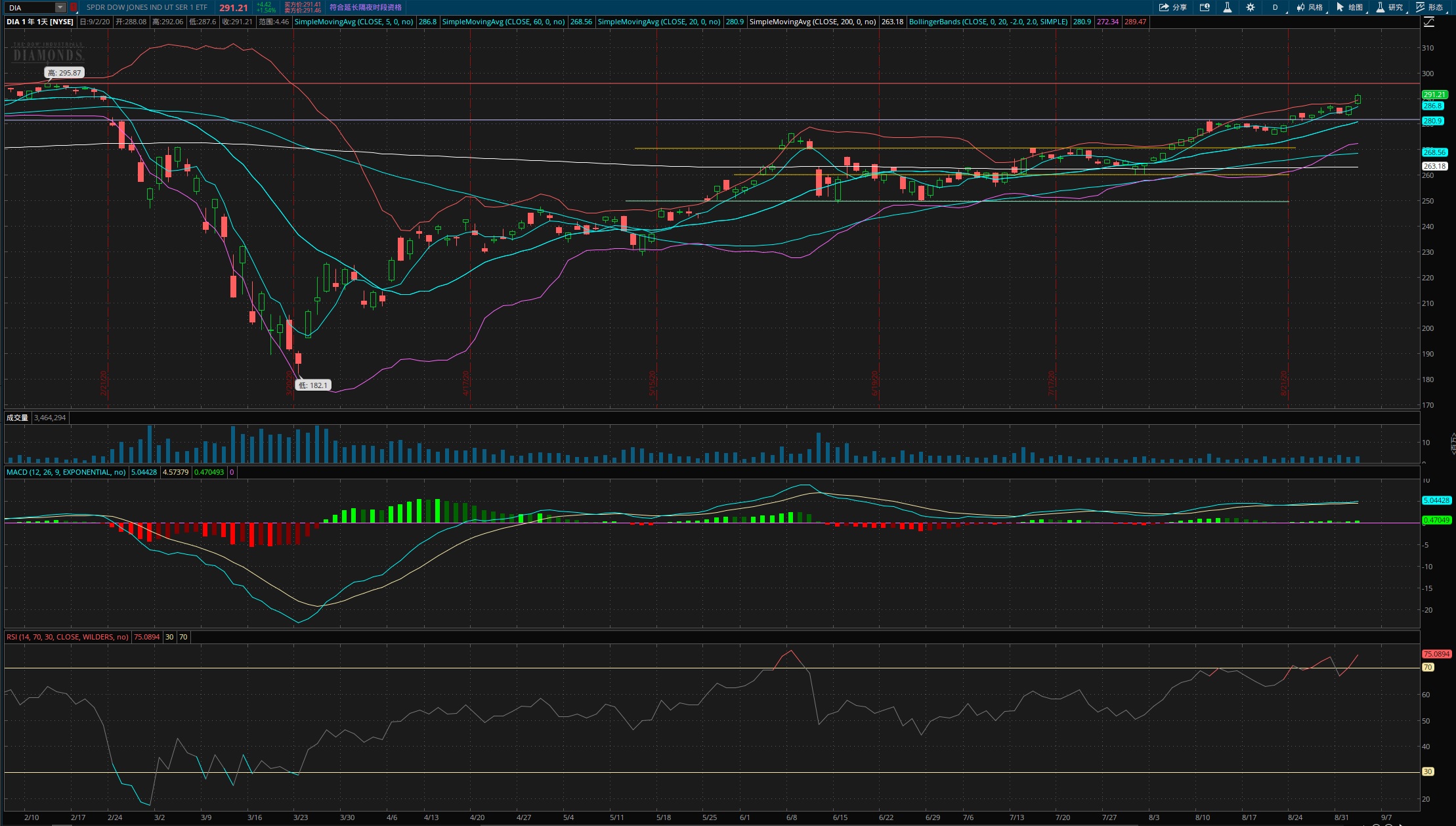Viewport: 1456px width, 826px height.
Task: Open the flask icon beside the gear
Action: pyautogui.click(x=1227, y=7)
